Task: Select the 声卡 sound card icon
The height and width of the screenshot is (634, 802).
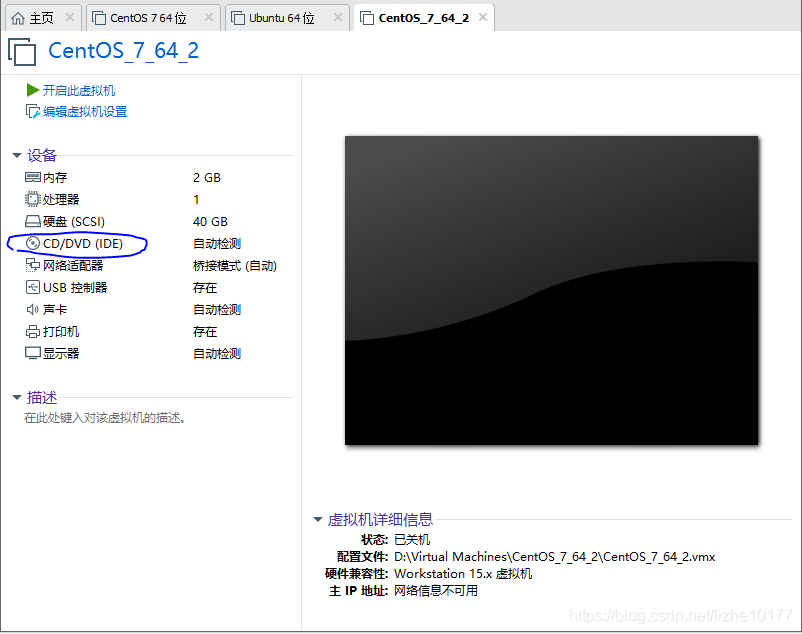Action: 33,309
